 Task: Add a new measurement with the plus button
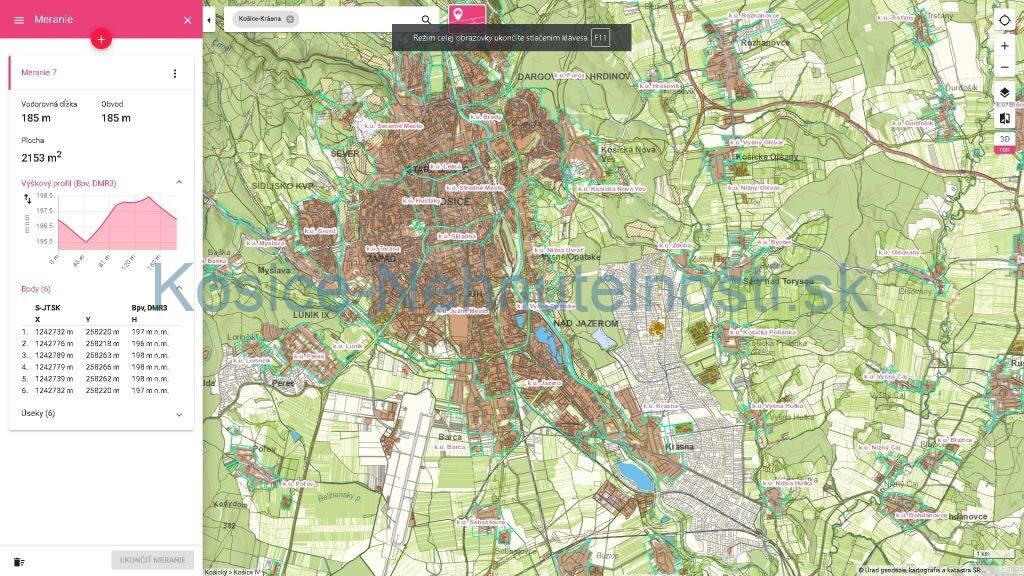[x=101, y=39]
